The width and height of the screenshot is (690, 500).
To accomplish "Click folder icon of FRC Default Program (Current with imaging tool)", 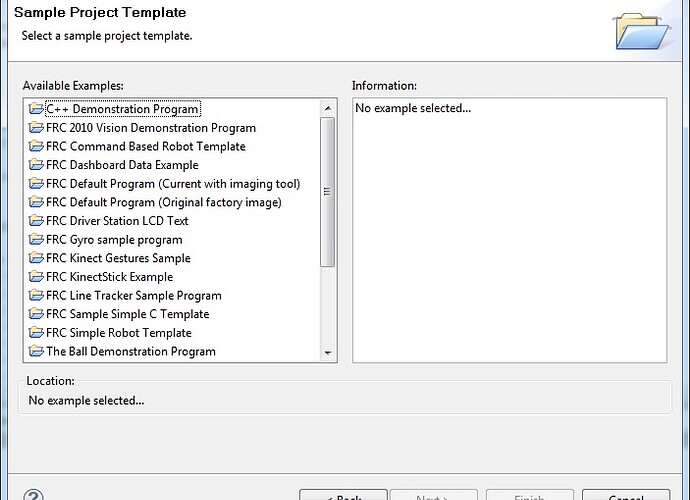I will click(36, 183).
